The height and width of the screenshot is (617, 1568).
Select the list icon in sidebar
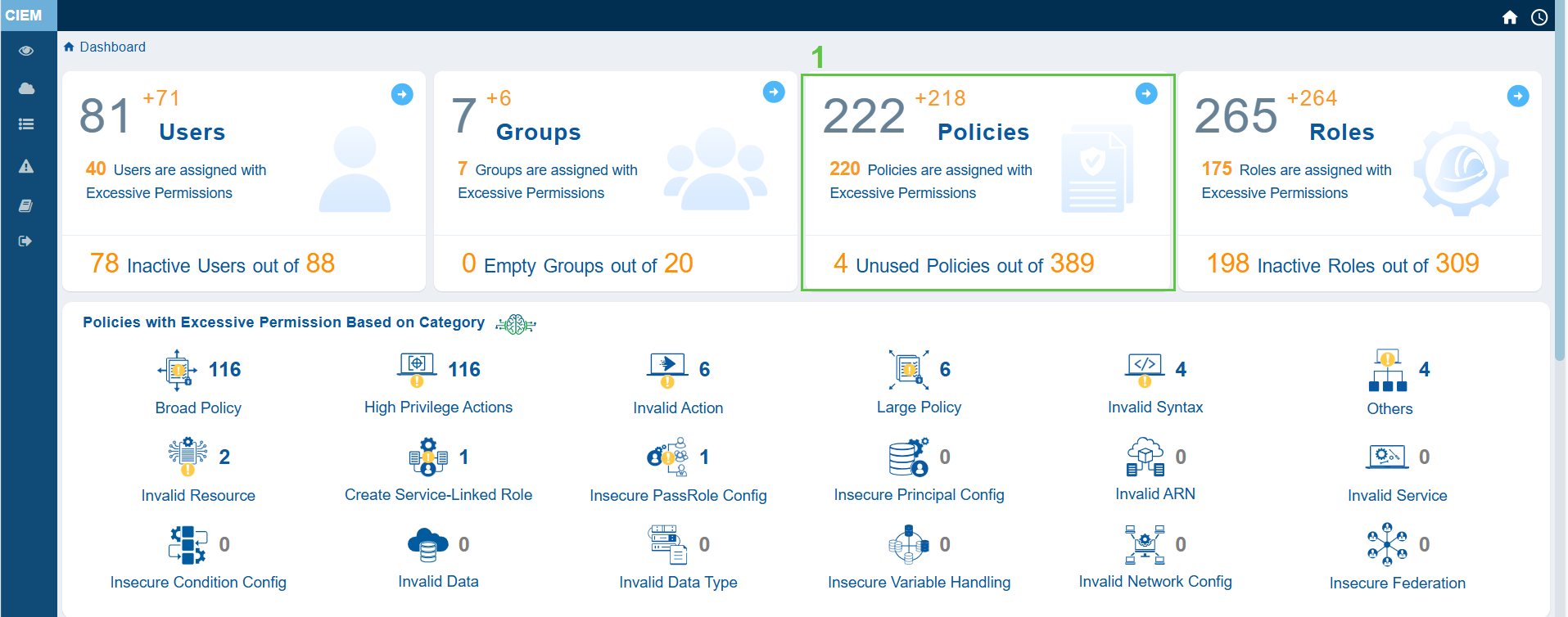26,124
